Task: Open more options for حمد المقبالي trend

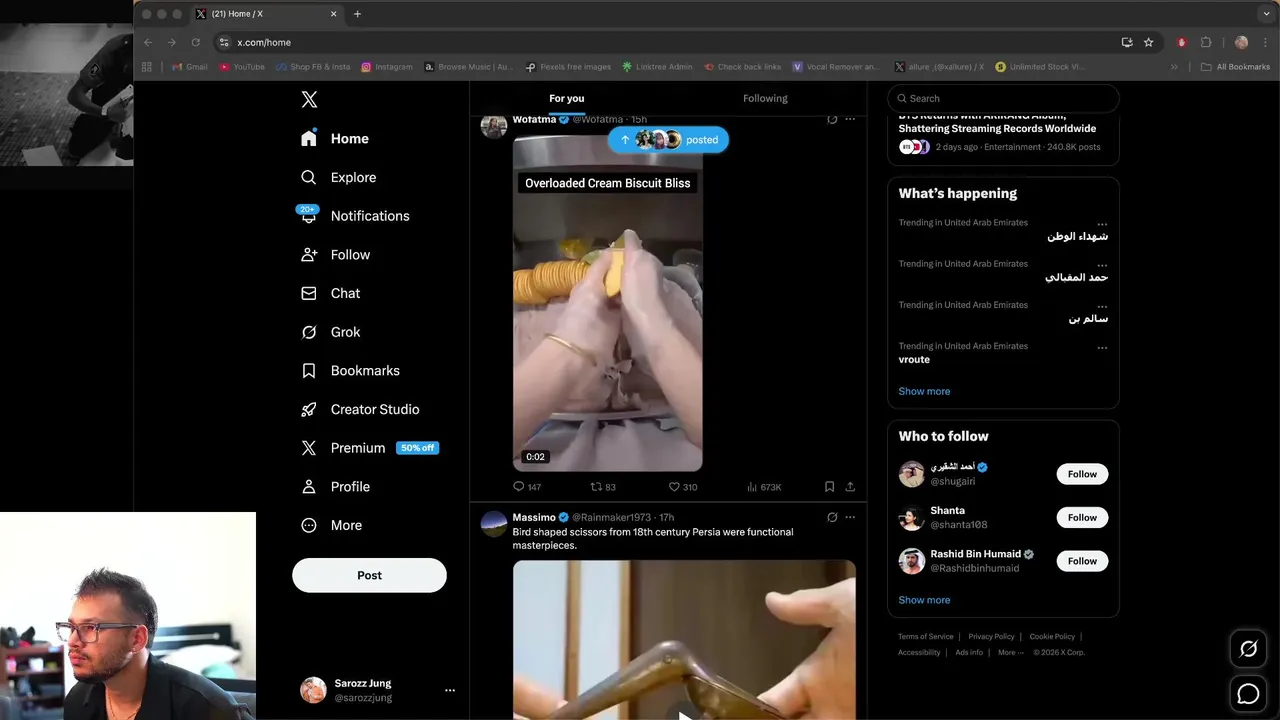Action: pyautogui.click(x=1102, y=265)
